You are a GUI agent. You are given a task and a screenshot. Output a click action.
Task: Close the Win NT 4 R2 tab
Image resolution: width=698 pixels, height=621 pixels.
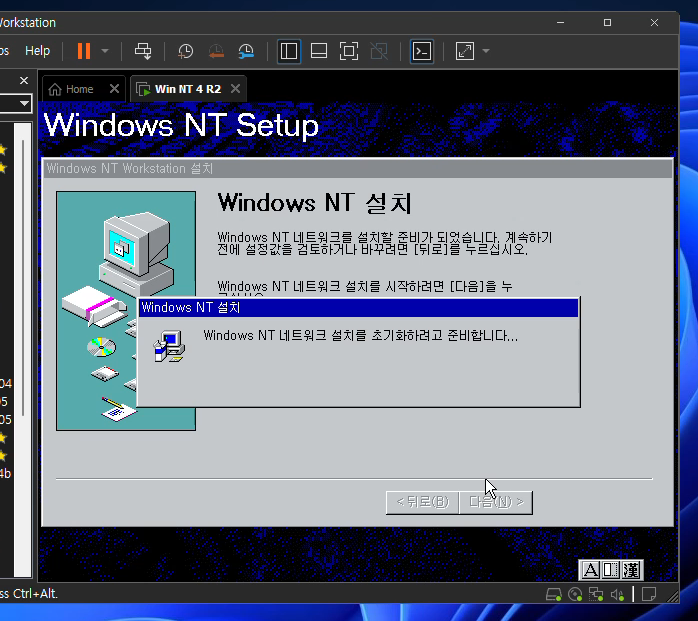(x=235, y=89)
